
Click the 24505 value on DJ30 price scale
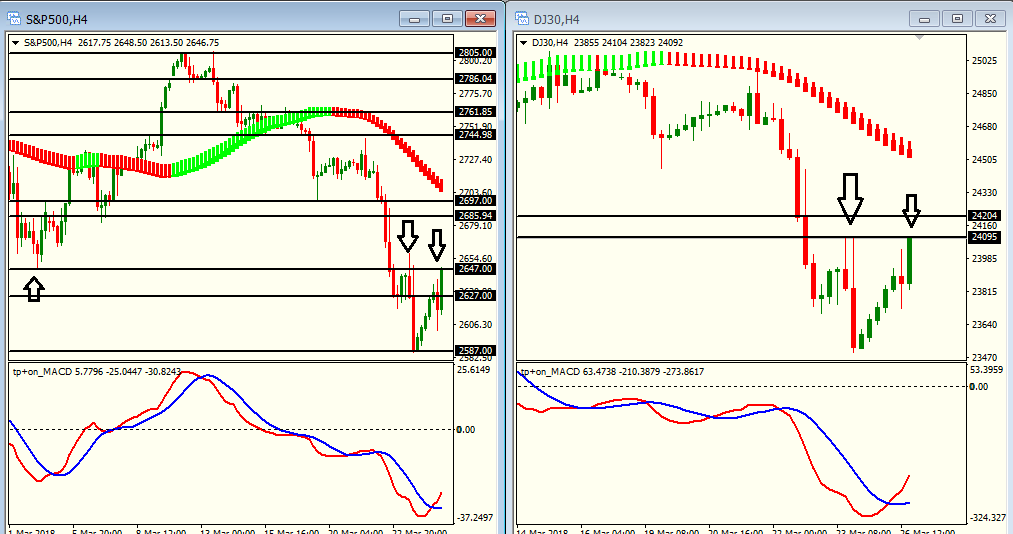pos(985,159)
